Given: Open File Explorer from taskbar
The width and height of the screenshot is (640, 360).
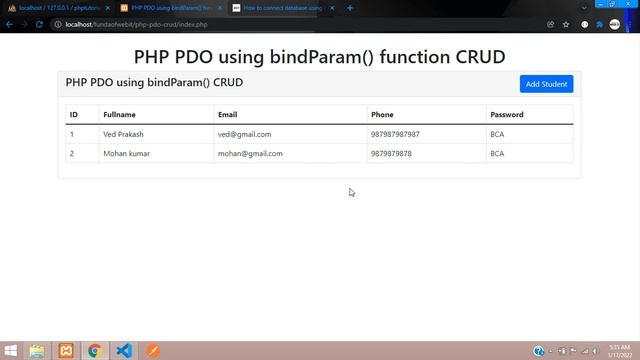Looking at the screenshot, I should (37, 351).
